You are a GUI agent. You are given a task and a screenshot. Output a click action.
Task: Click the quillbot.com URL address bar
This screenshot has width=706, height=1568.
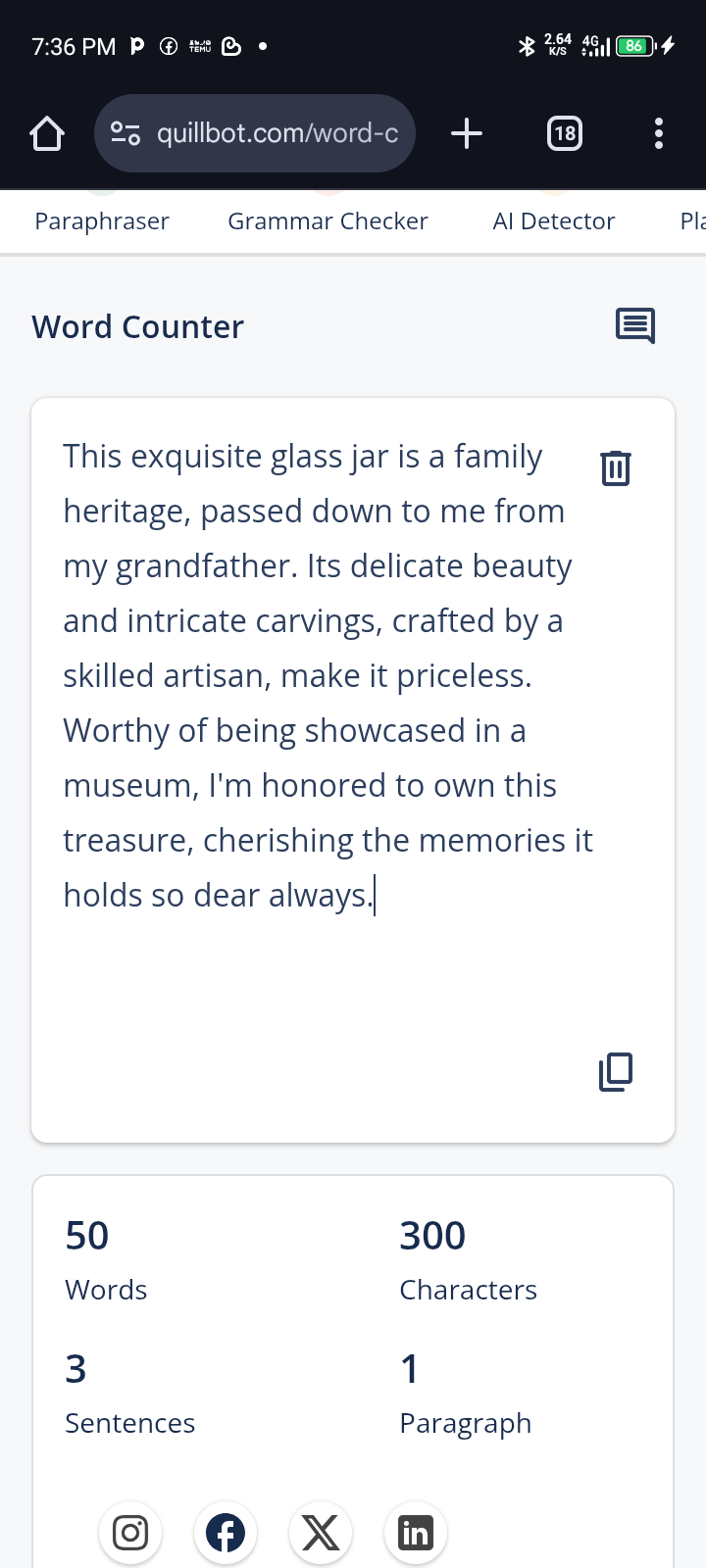click(x=255, y=133)
